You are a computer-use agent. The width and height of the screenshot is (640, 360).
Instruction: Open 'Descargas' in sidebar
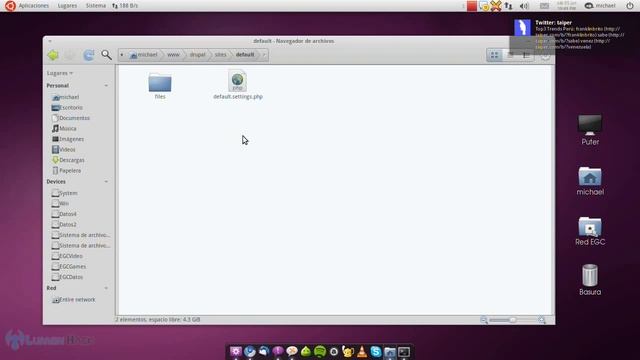(68, 160)
